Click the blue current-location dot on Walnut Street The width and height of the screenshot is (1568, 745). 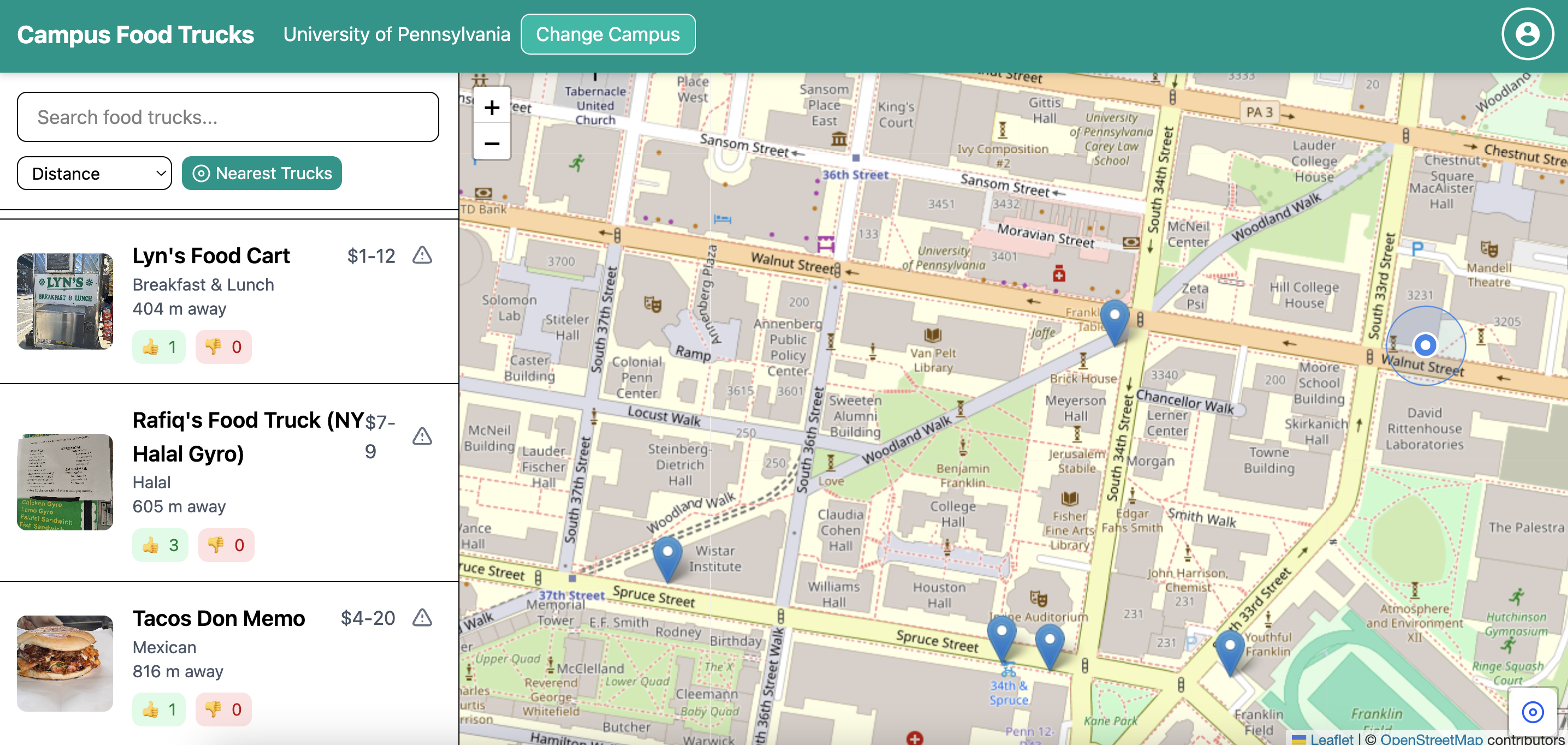click(x=1425, y=345)
